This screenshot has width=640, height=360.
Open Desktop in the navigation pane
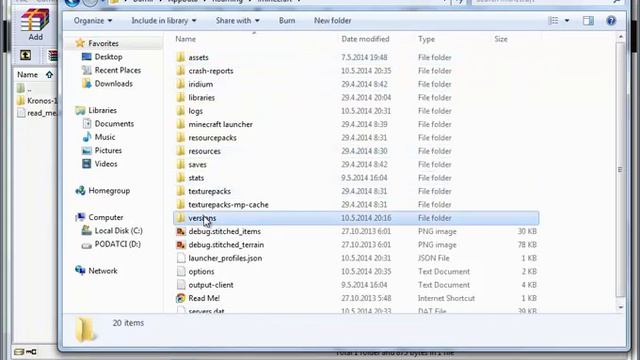pyautogui.click(x=108, y=57)
